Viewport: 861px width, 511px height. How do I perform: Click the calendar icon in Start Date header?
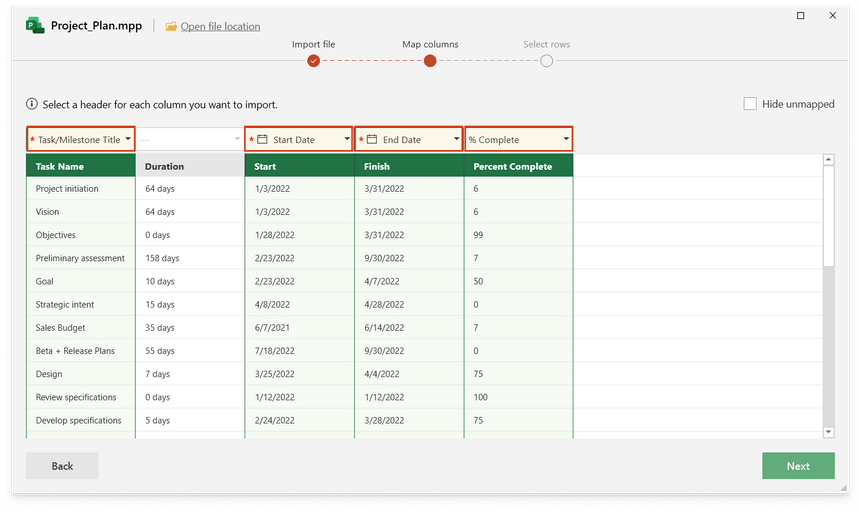pyautogui.click(x=263, y=140)
